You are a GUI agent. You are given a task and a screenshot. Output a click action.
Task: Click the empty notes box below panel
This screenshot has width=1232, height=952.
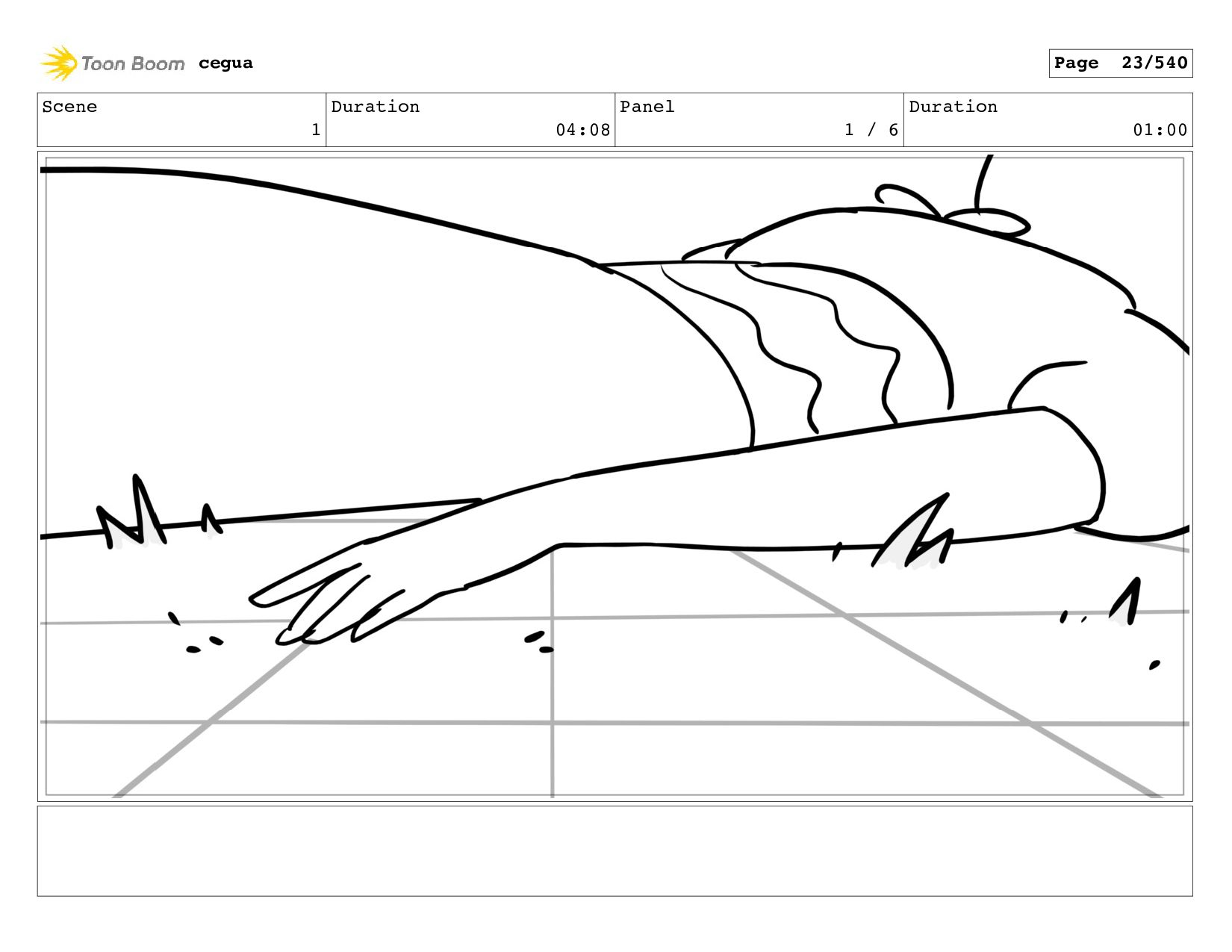coord(615,851)
